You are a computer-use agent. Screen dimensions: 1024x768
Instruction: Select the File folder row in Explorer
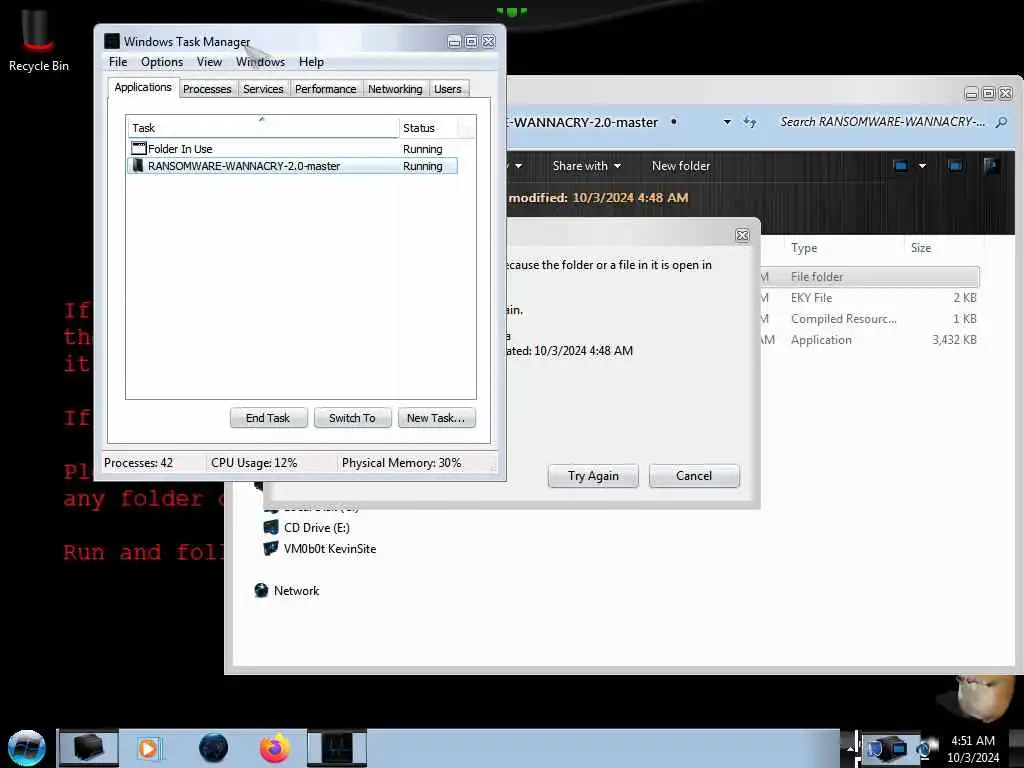tap(870, 277)
